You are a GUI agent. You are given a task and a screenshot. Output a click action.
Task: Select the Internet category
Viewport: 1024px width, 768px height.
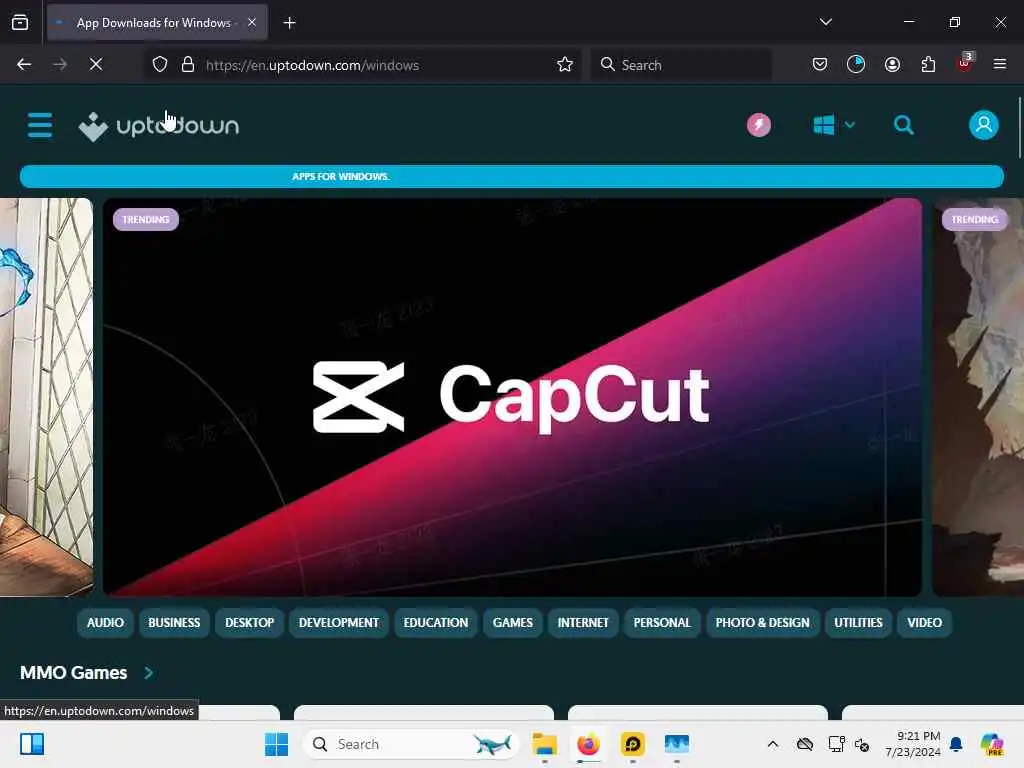coord(583,622)
